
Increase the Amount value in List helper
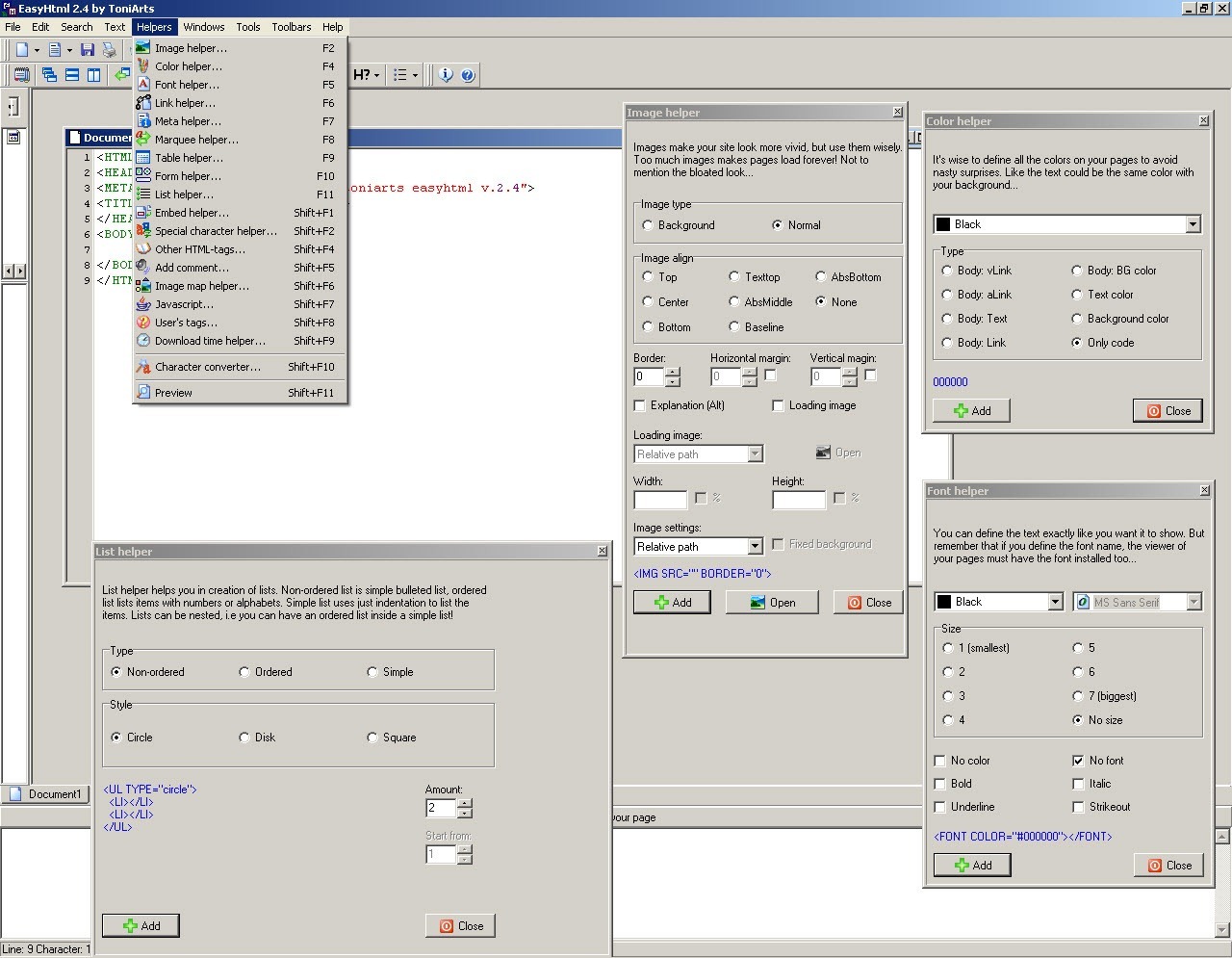tap(466, 803)
